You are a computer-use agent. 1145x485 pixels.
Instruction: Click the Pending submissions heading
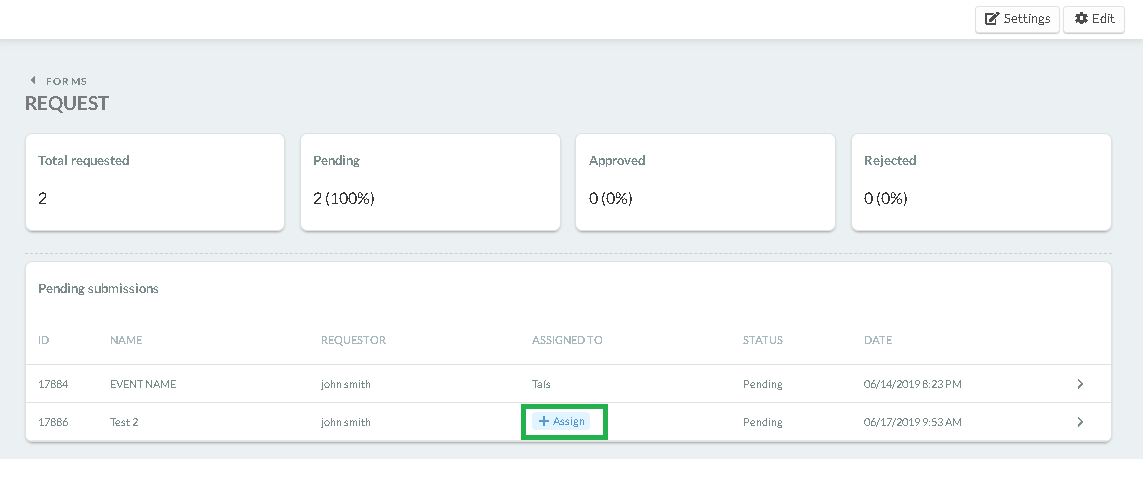click(x=98, y=289)
